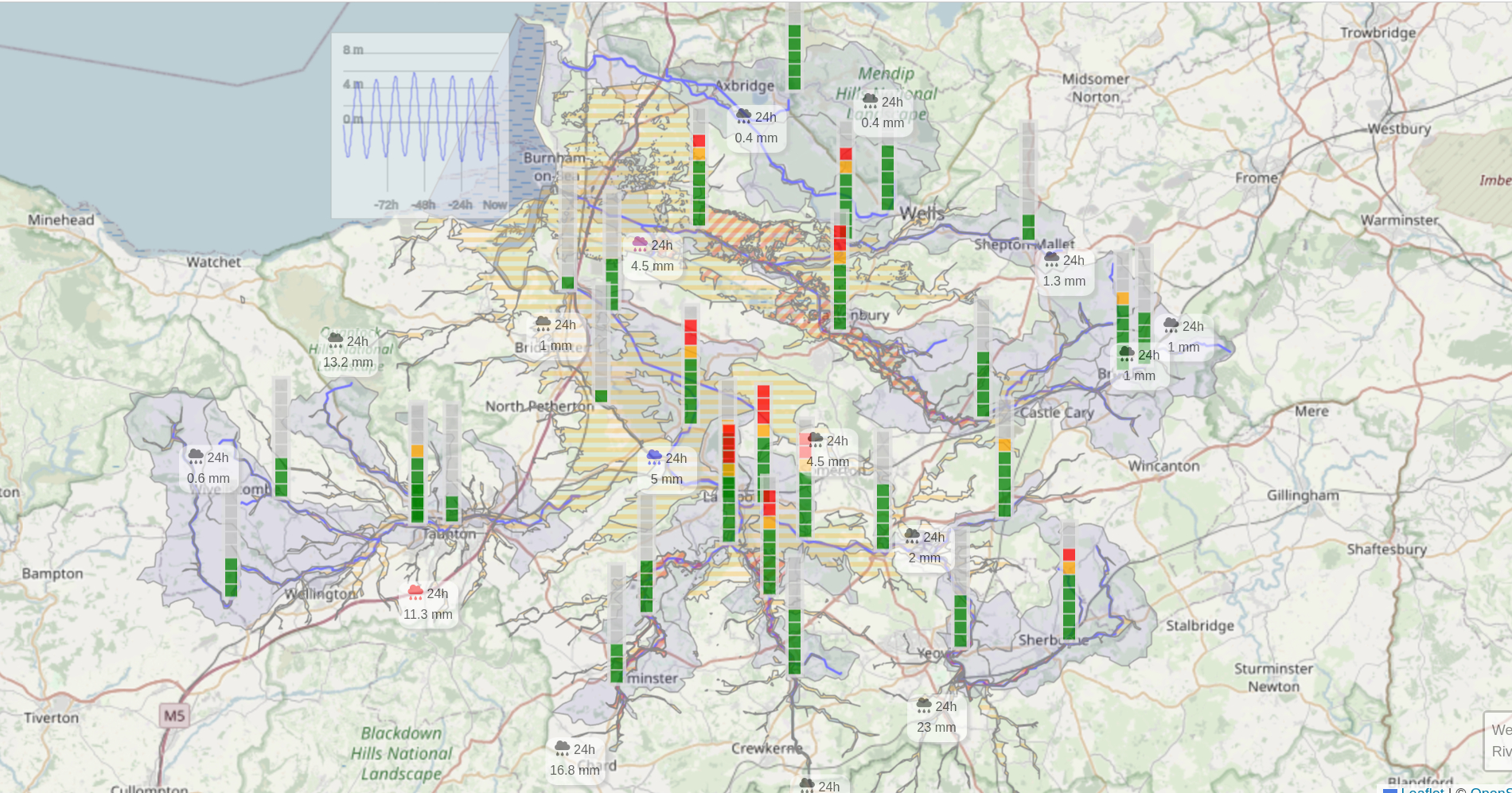
Task: Click the Leaflet attribution link
Action: pyautogui.click(x=1422, y=791)
